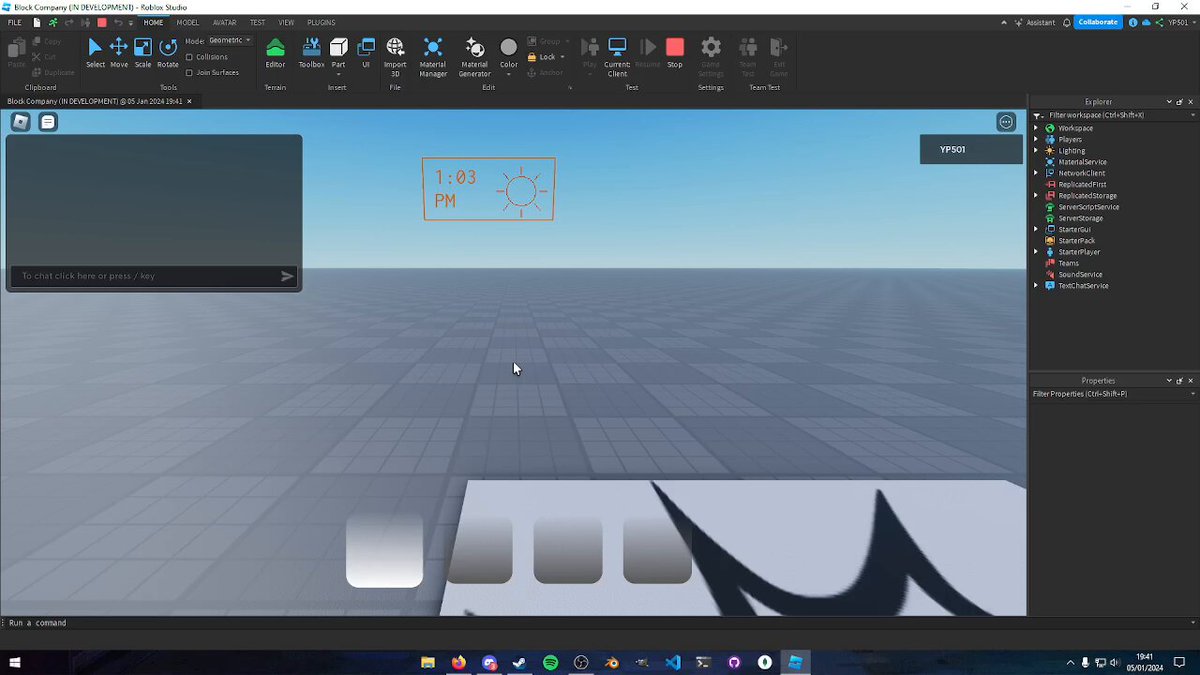Expand the Players node

click(x=1036, y=140)
